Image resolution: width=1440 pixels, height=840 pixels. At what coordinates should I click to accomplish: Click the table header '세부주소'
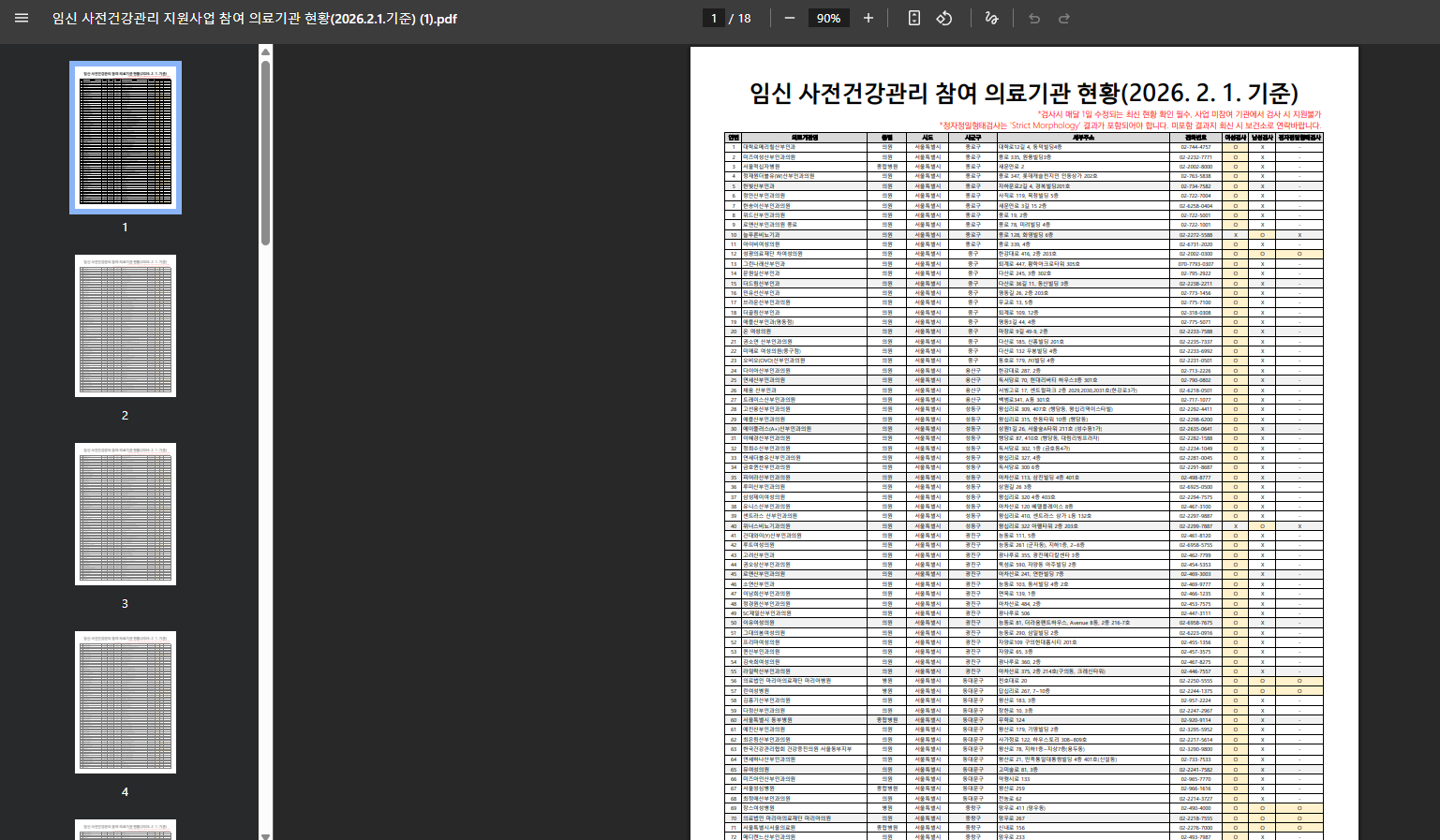[x=1084, y=138]
